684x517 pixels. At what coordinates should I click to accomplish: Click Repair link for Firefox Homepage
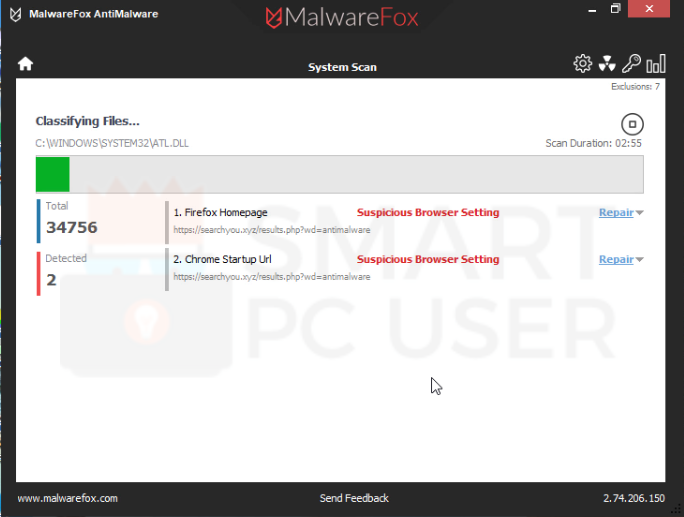615,212
